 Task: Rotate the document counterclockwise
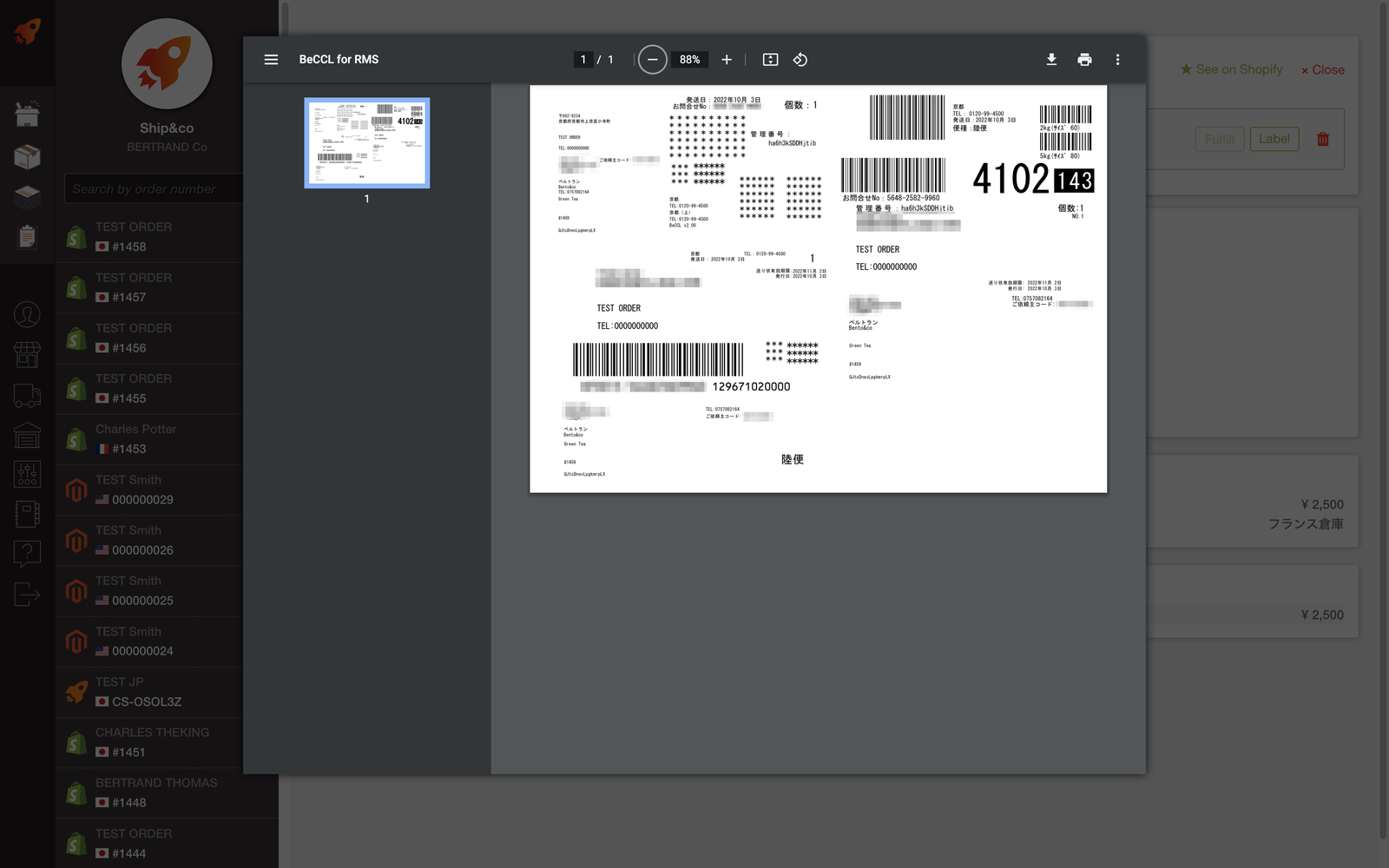click(800, 60)
